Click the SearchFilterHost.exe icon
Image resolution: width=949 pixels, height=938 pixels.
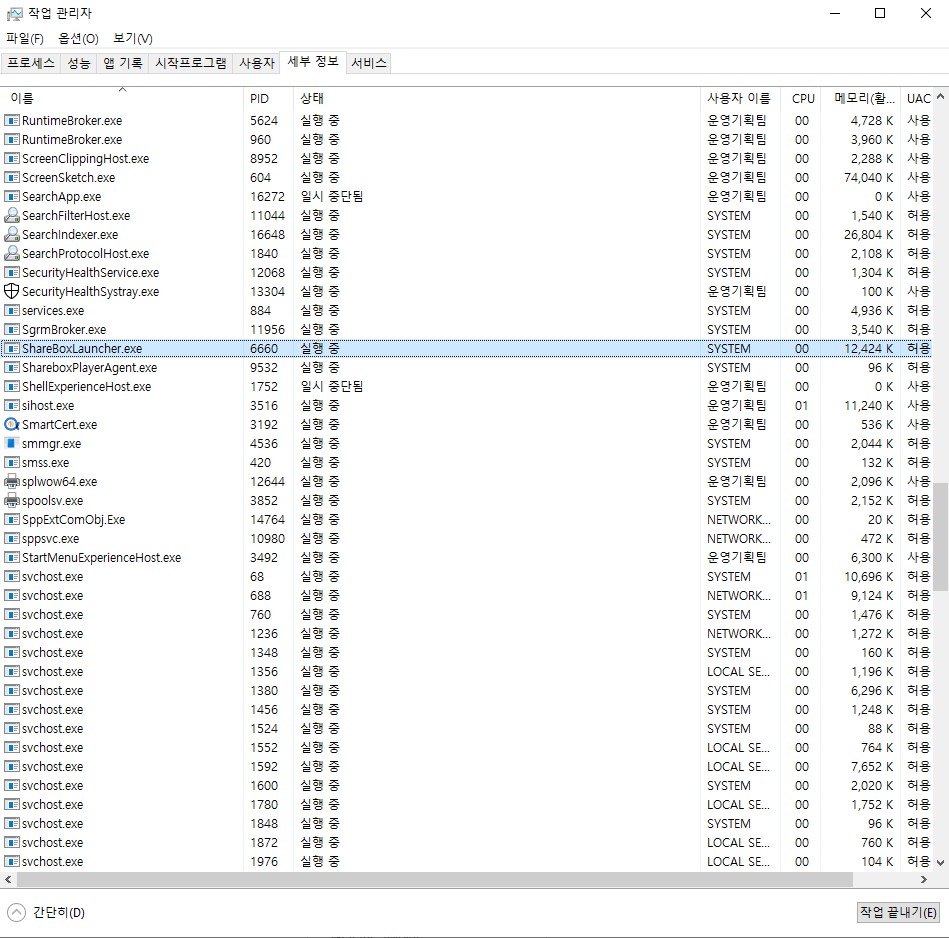point(12,216)
